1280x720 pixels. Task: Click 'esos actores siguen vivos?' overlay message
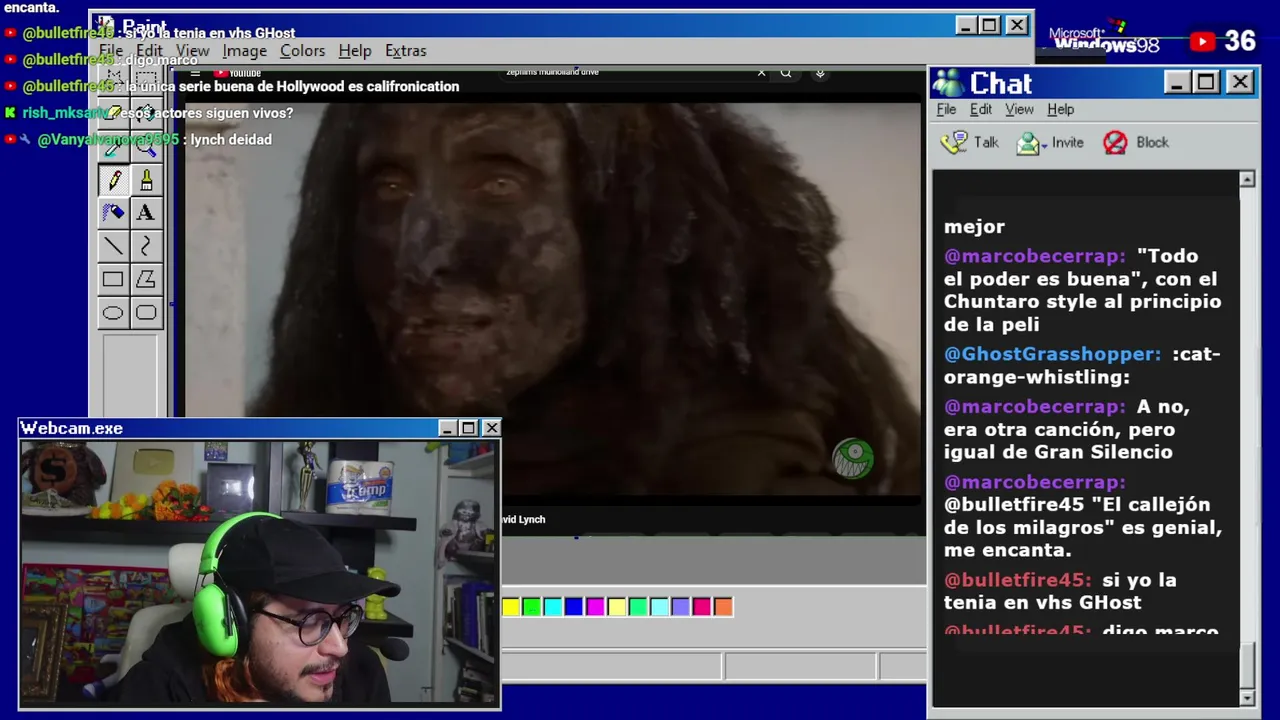[207, 113]
